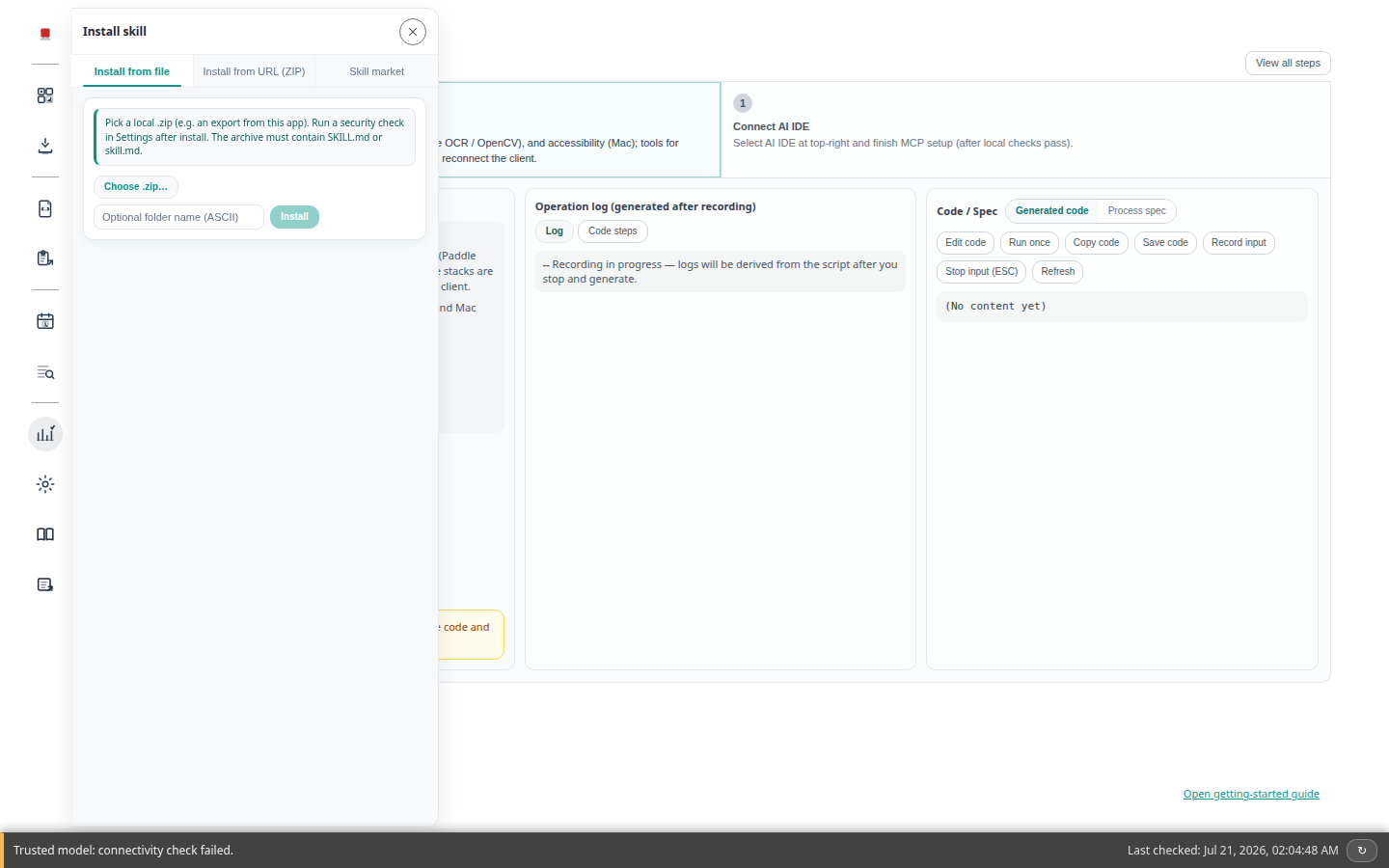Click the red record icon in sidebar
Screen dimensions: 1389x868
tap(45, 34)
